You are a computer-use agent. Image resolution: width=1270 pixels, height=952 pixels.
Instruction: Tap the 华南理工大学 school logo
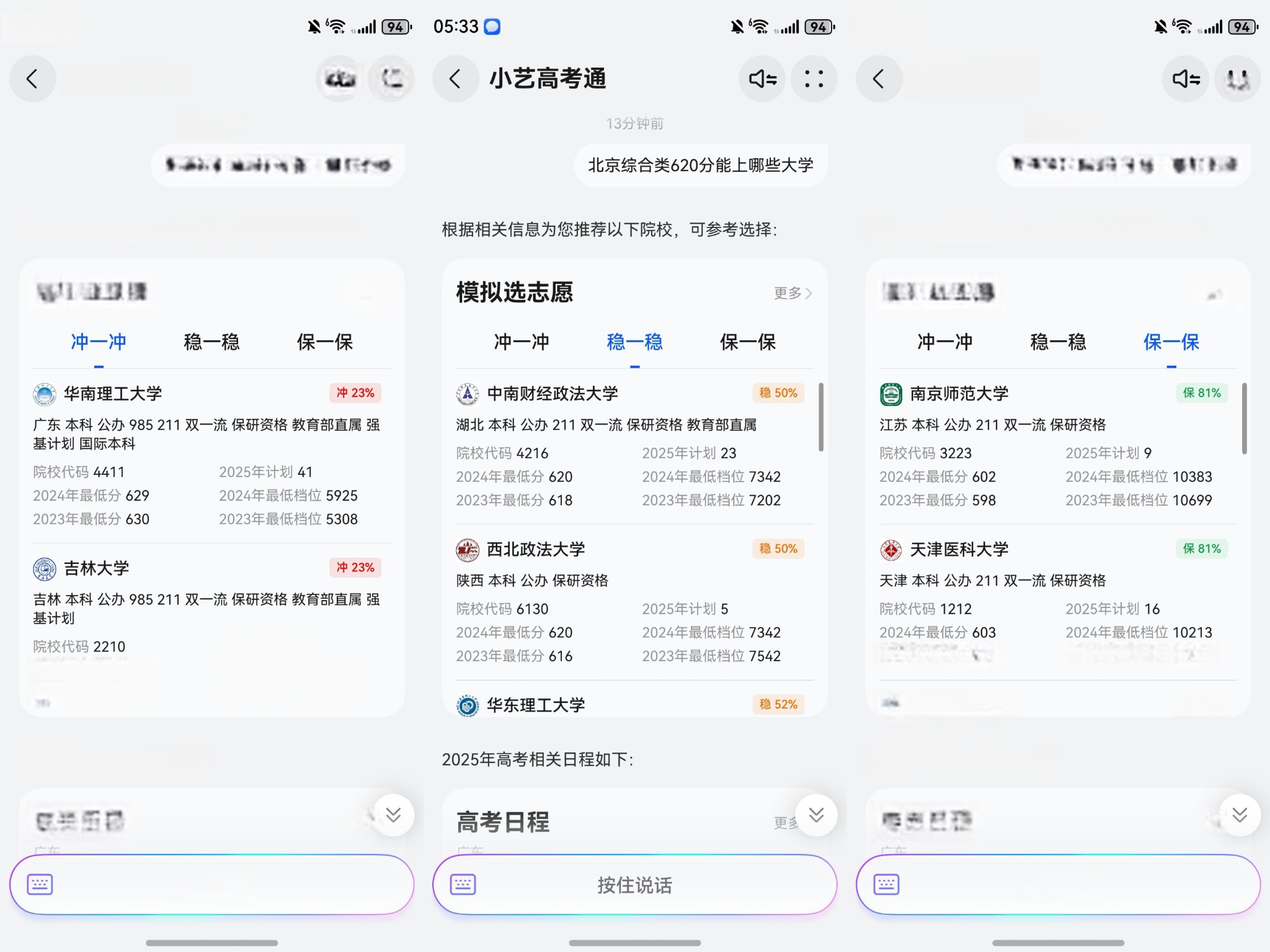point(45,394)
